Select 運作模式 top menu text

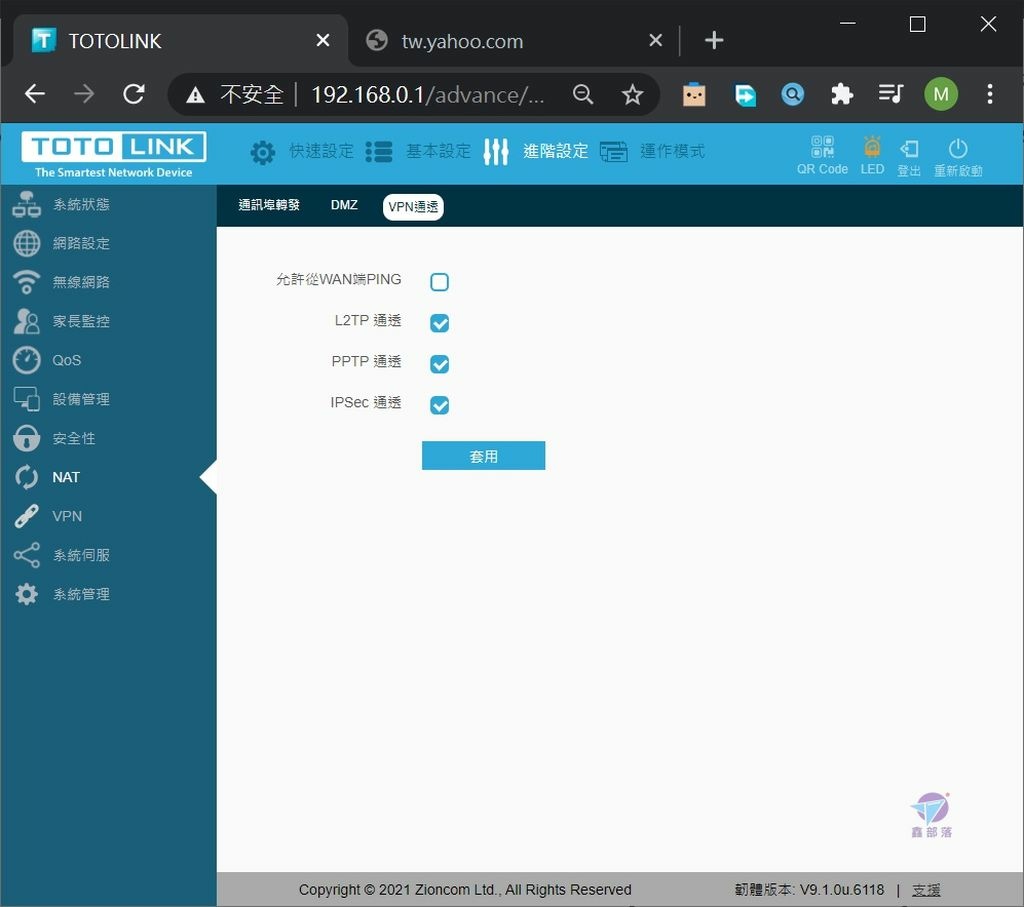[673, 151]
